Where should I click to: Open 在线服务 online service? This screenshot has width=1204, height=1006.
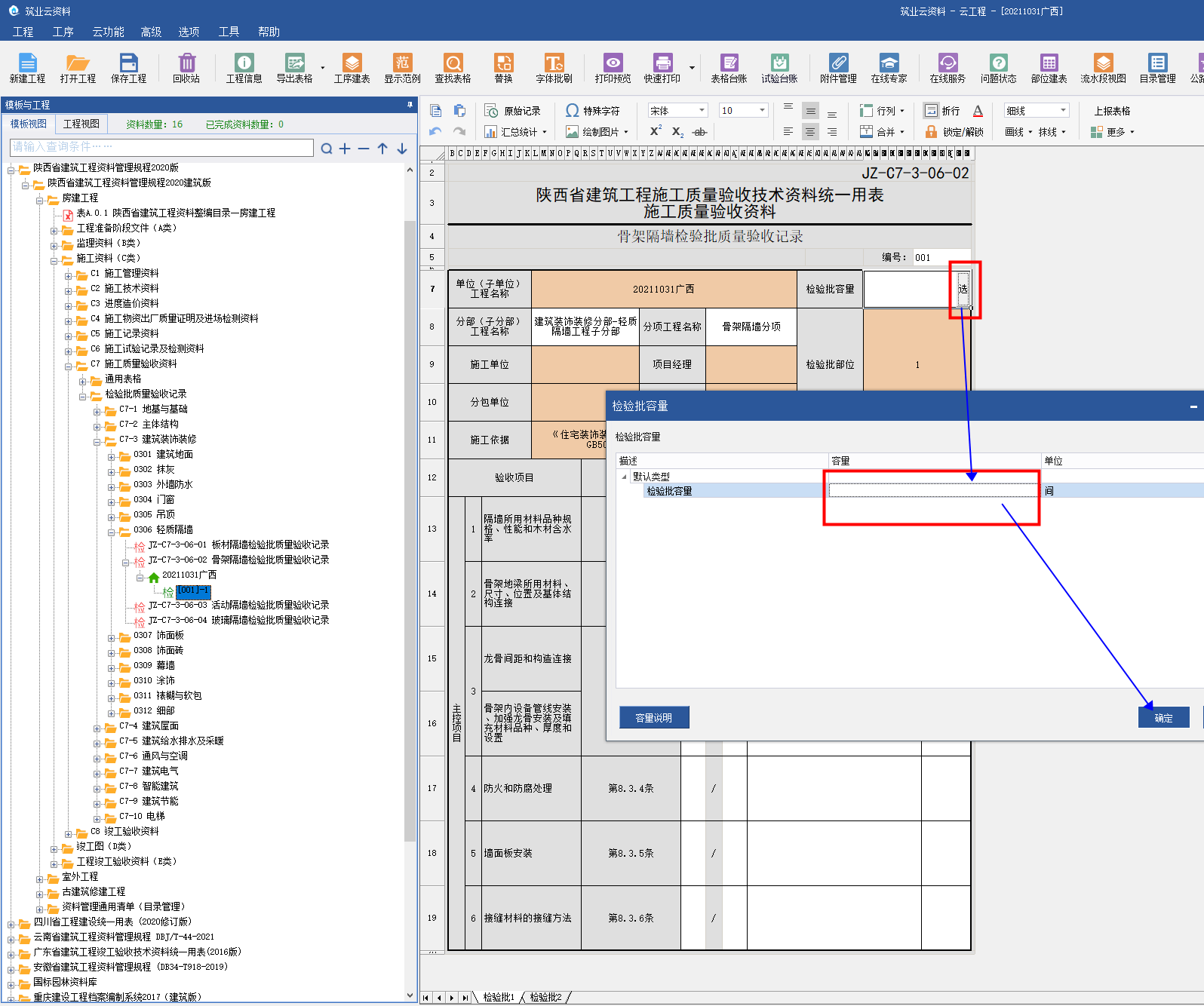click(948, 68)
